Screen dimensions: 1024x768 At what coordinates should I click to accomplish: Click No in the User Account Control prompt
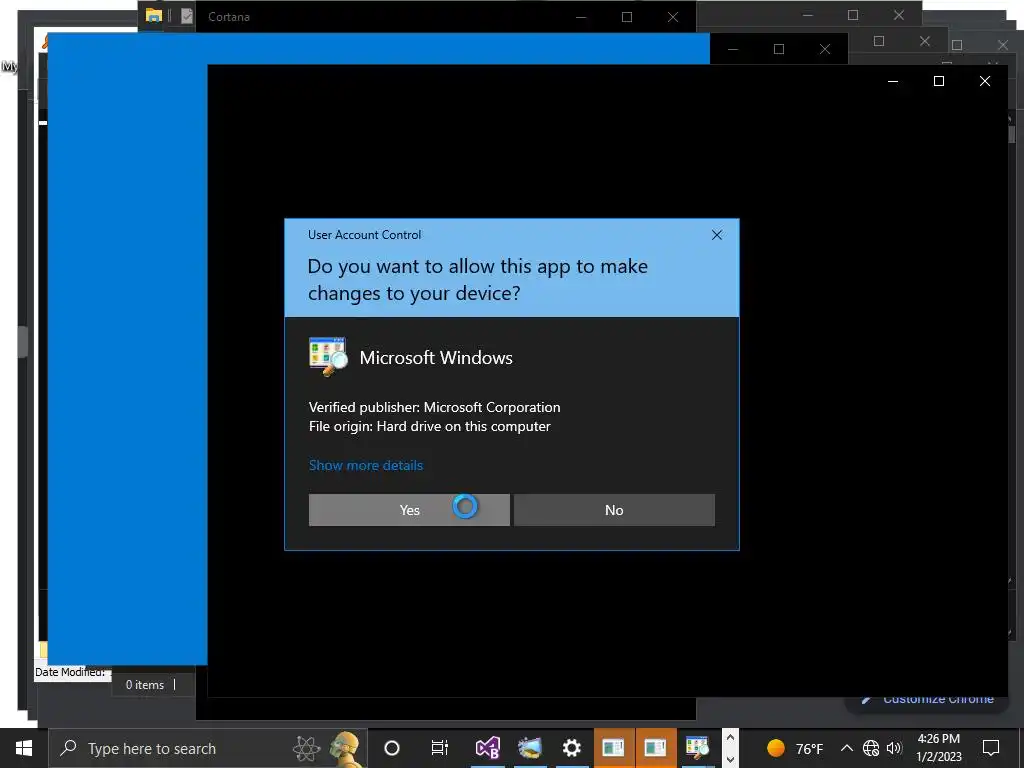coord(614,510)
